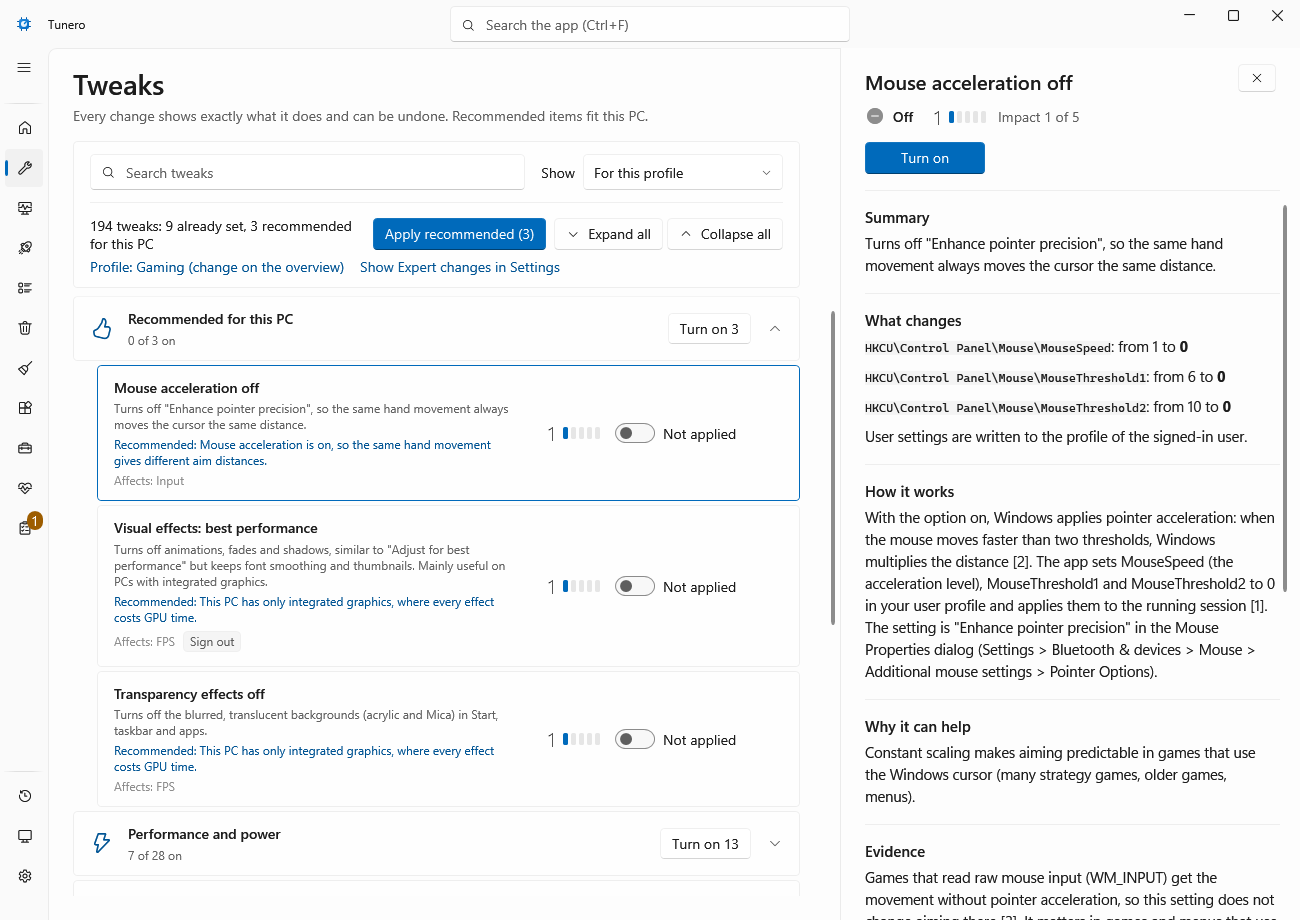Click the Collapse all button
The image size is (1300, 920).
[x=725, y=234]
